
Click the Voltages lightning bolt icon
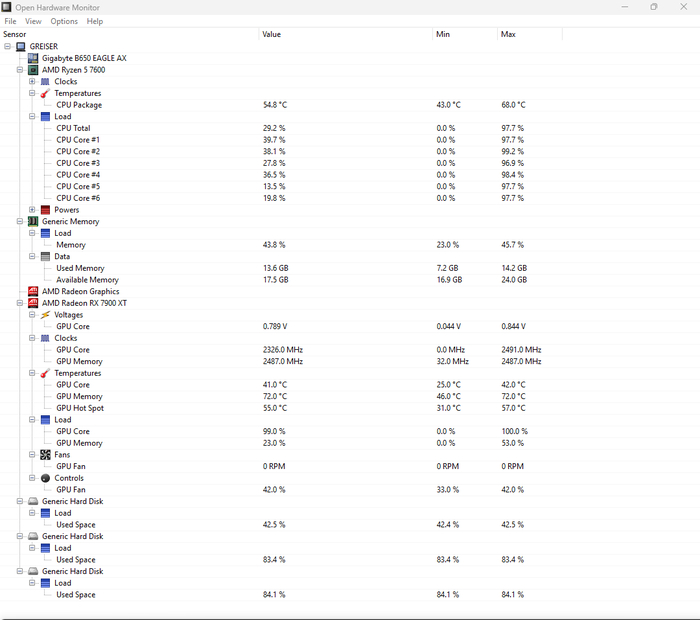pos(45,315)
